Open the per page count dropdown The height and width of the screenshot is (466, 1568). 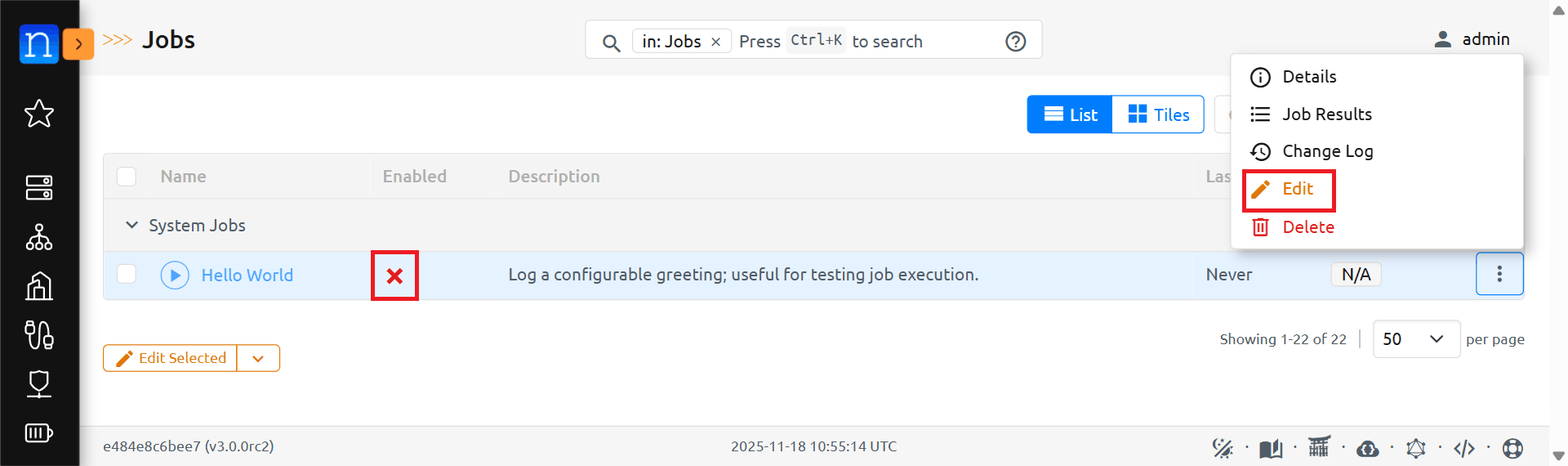click(x=1415, y=339)
